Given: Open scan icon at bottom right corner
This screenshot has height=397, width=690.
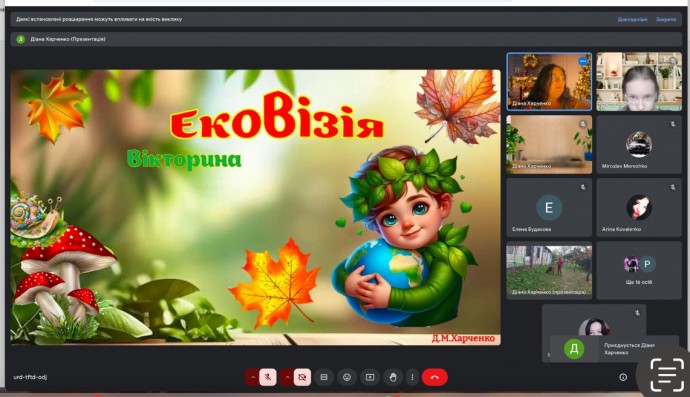Looking at the screenshot, I should pyautogui.click(x=667, y=375).
